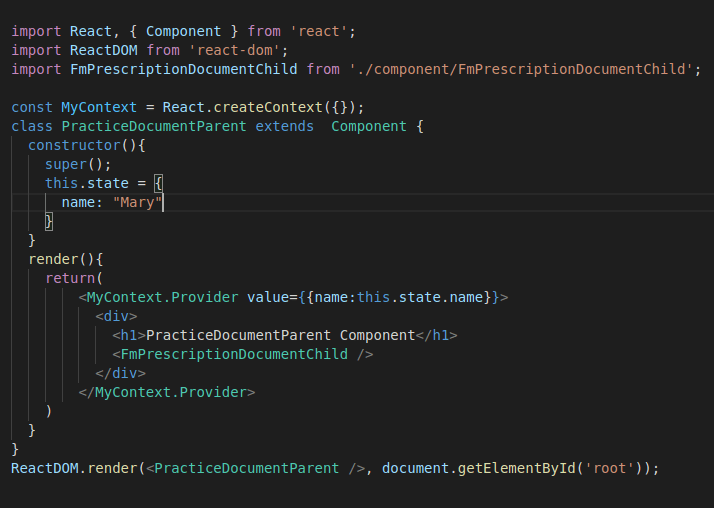Viewport: 714px width, 508px height.
Task: Click PracticeDocumentParent class name declaration
Action: pos(154,126)
